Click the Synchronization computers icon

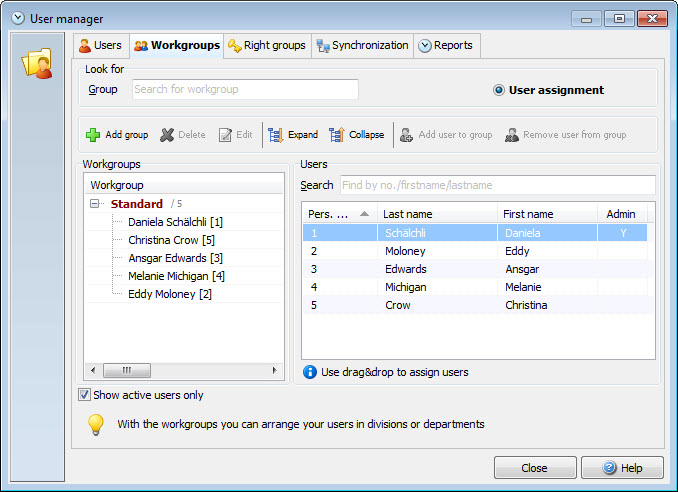click(x=323, y=46)
